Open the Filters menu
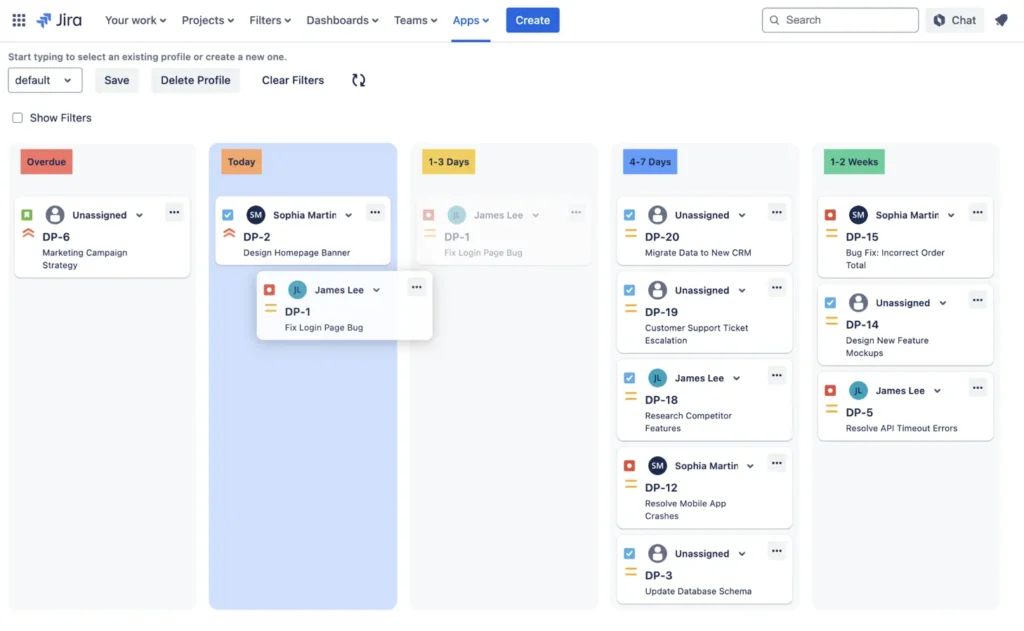The width and height of the screenshot is (1024, 631). [270, 20]
